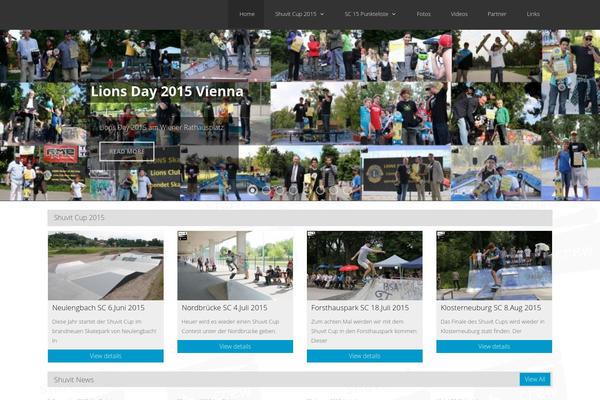Open the Klosterneuburg SC 8.Aug 2015 title
600x400 pixels.
[485, 308]
